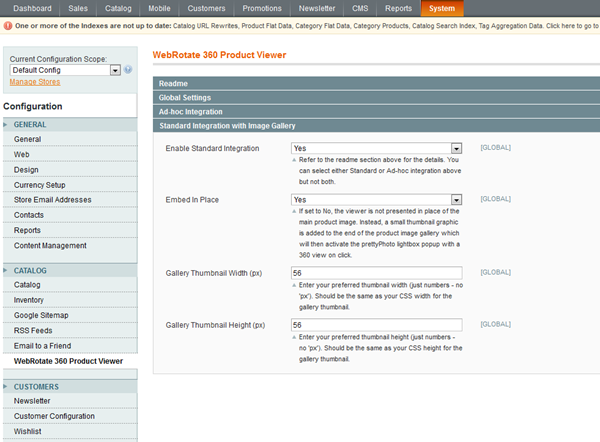The height and width of the screenshot is (442, 600).
Task: Click the Gallery Thumbnail Width input field
Action: pos(376,273)
